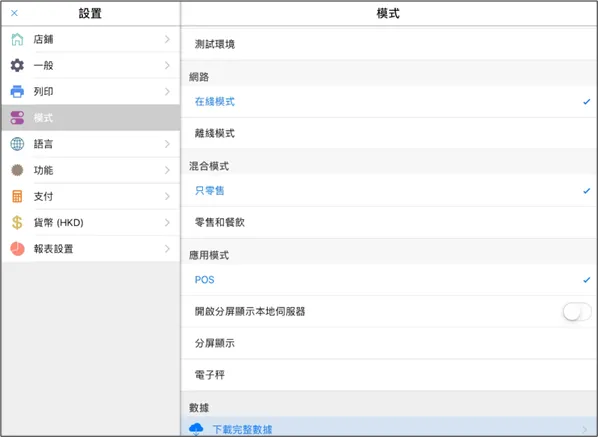
Task: Click the blue printer icon
Action: click(17, 92)
